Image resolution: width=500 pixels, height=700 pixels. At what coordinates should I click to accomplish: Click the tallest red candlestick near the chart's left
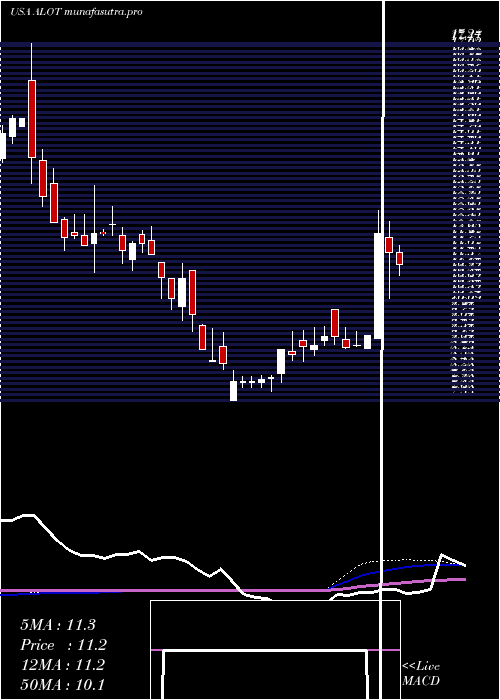click(32, 119)
